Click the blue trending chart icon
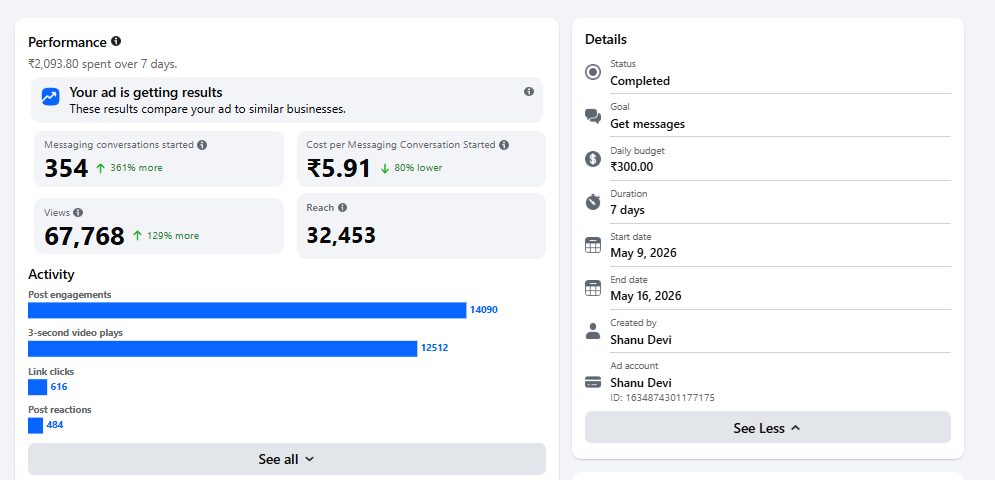The height and width of the screenshot is (480, 995). [x=51, y=97]
